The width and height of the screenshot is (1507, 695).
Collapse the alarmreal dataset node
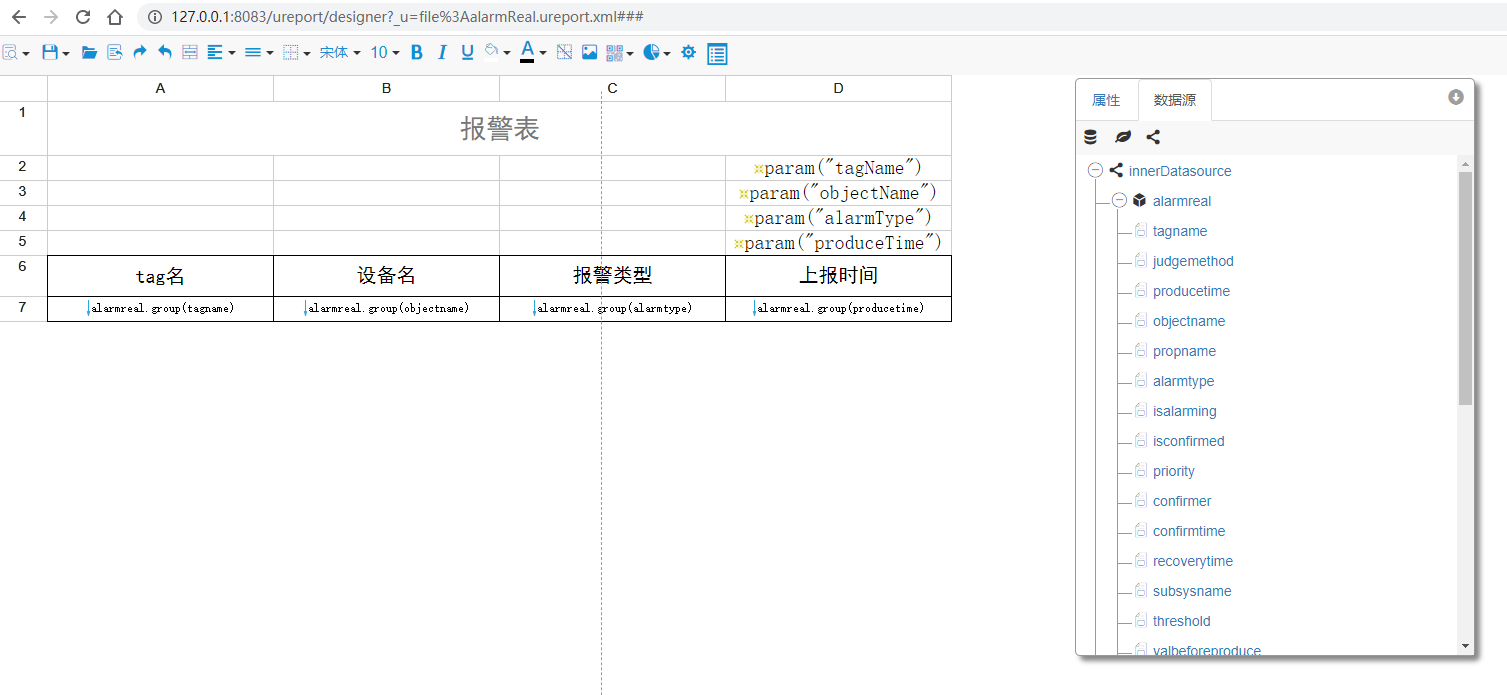[1119, 201]
